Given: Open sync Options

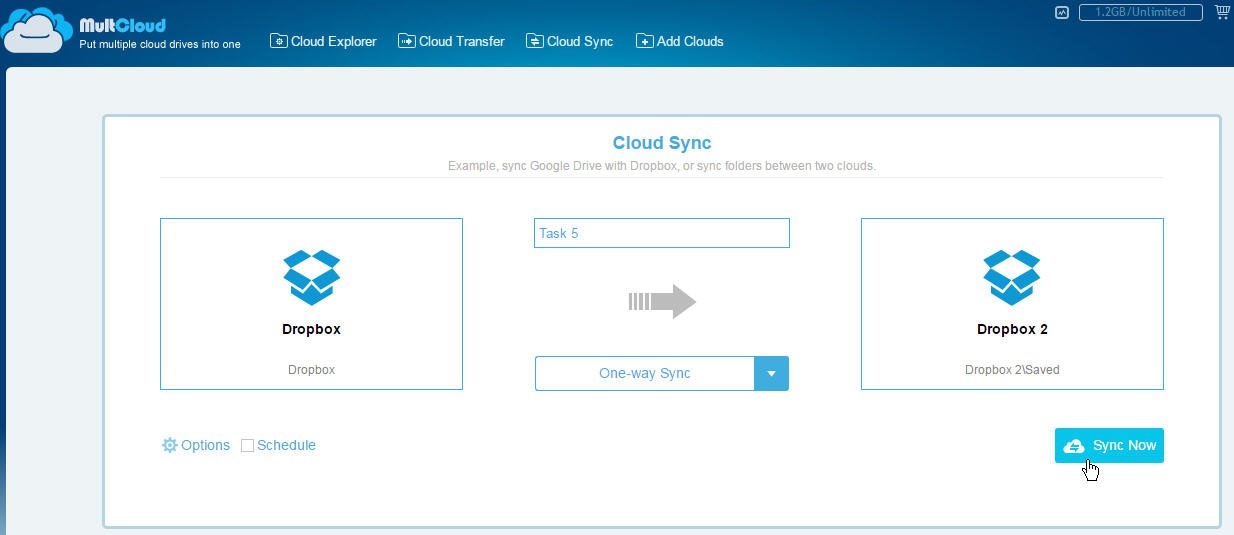Looking at the screenshot, I should [x=196, y=445].
